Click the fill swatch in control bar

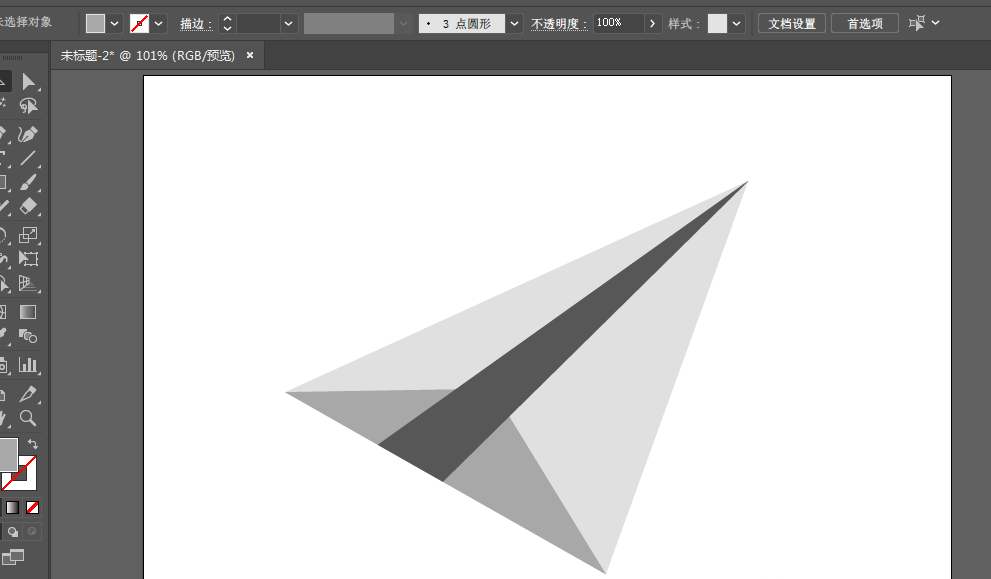pos(95,23)
